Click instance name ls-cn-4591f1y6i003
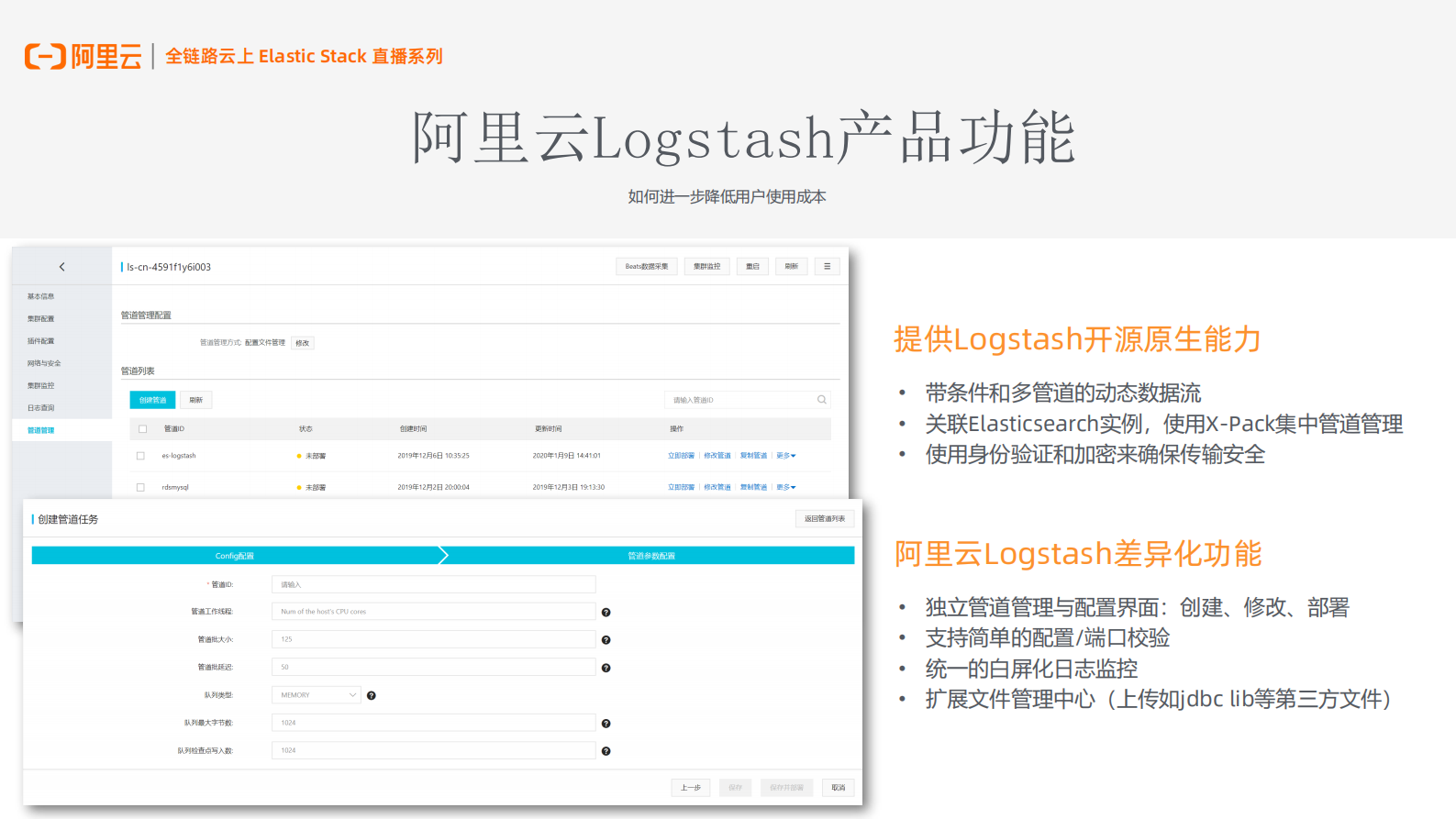1456x819 pixels. [x=169, y=267]
